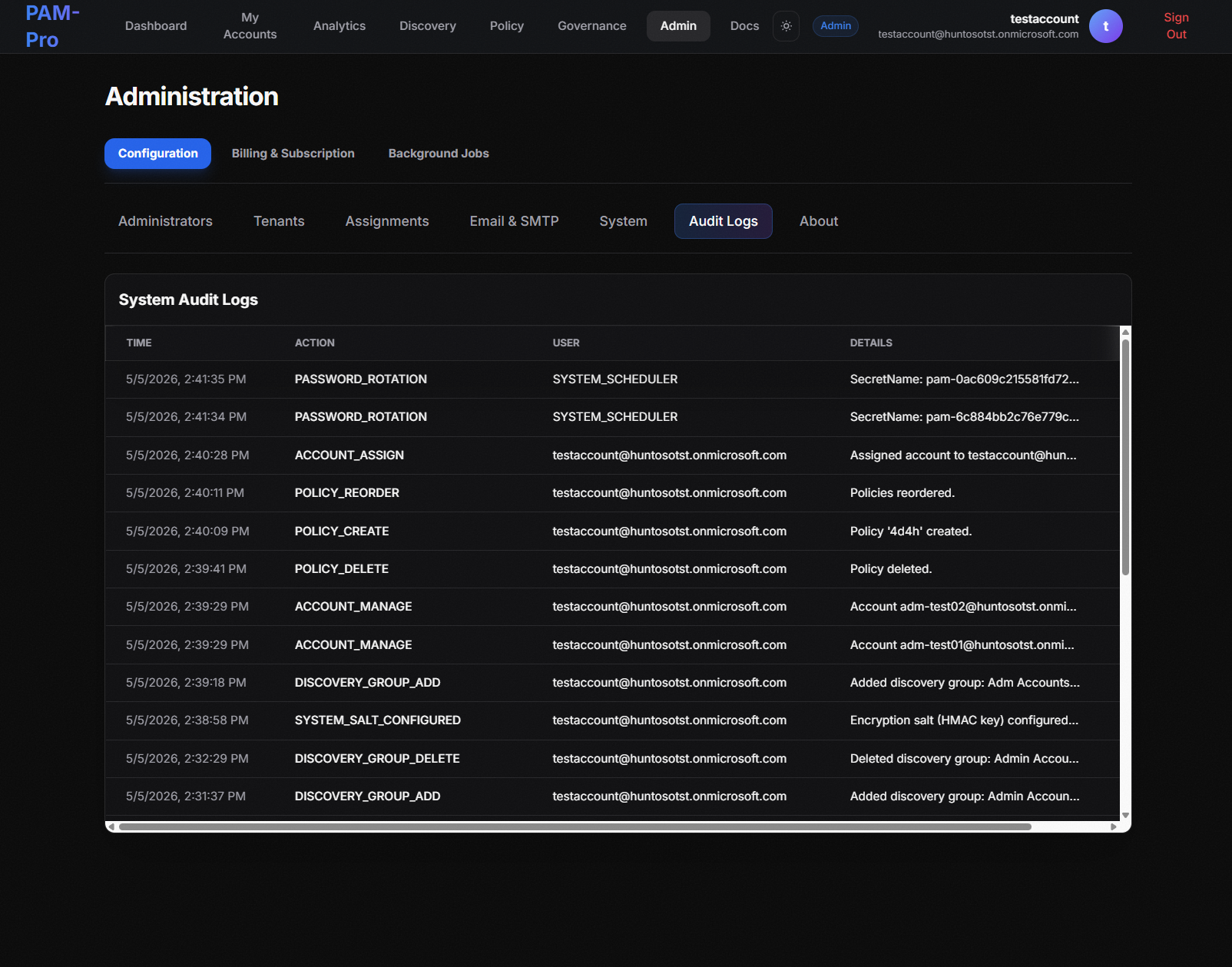Toggle the light/dark theme sun icon
The width and height of the screenshot is (1232, 967).
click(786, 26)
